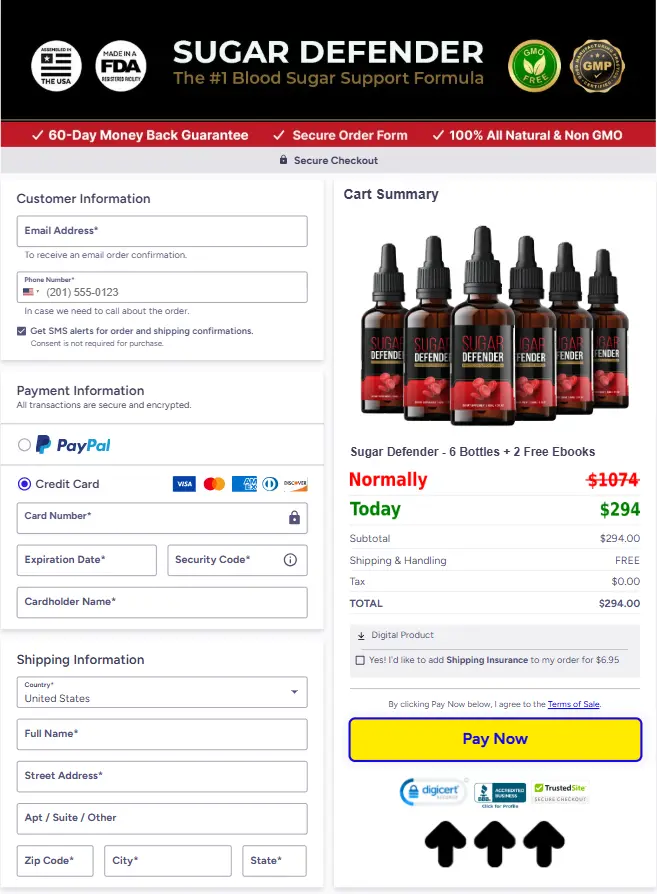
Task: Click the Made in a FDA facility badge
Action: coord(120,66)
